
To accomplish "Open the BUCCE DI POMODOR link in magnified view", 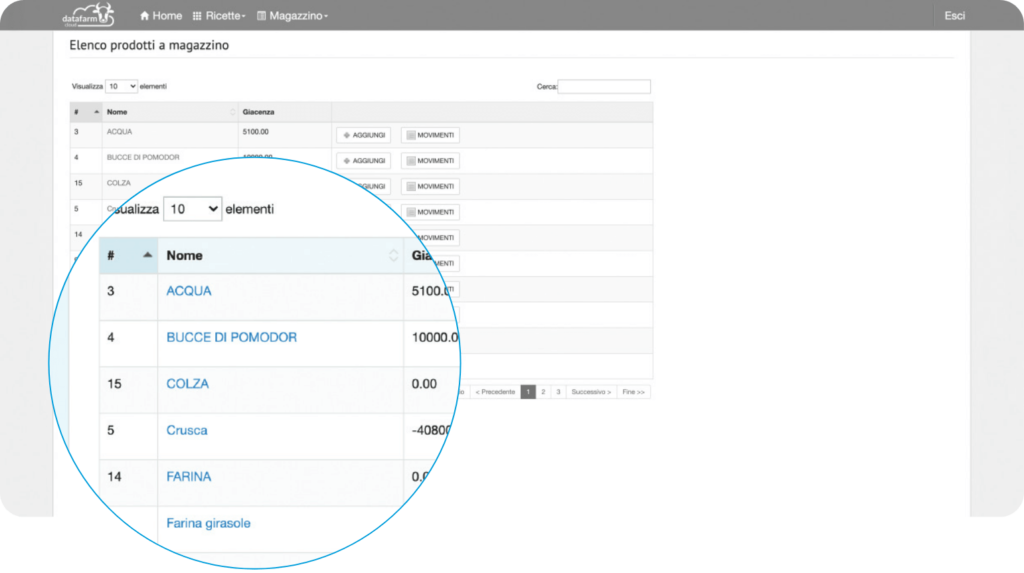I will pos(231,338).
